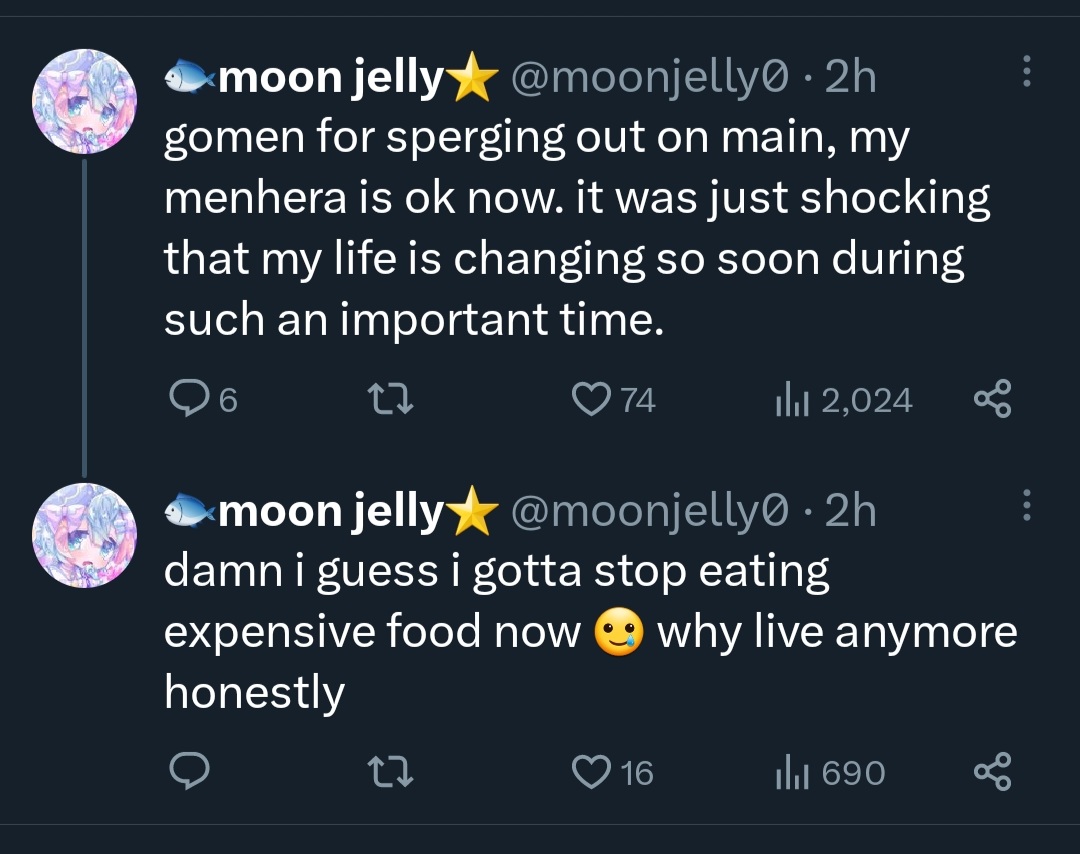Reply to the 'expensive food' tweet
1080x854 pixels.
(x=189, y=771)
